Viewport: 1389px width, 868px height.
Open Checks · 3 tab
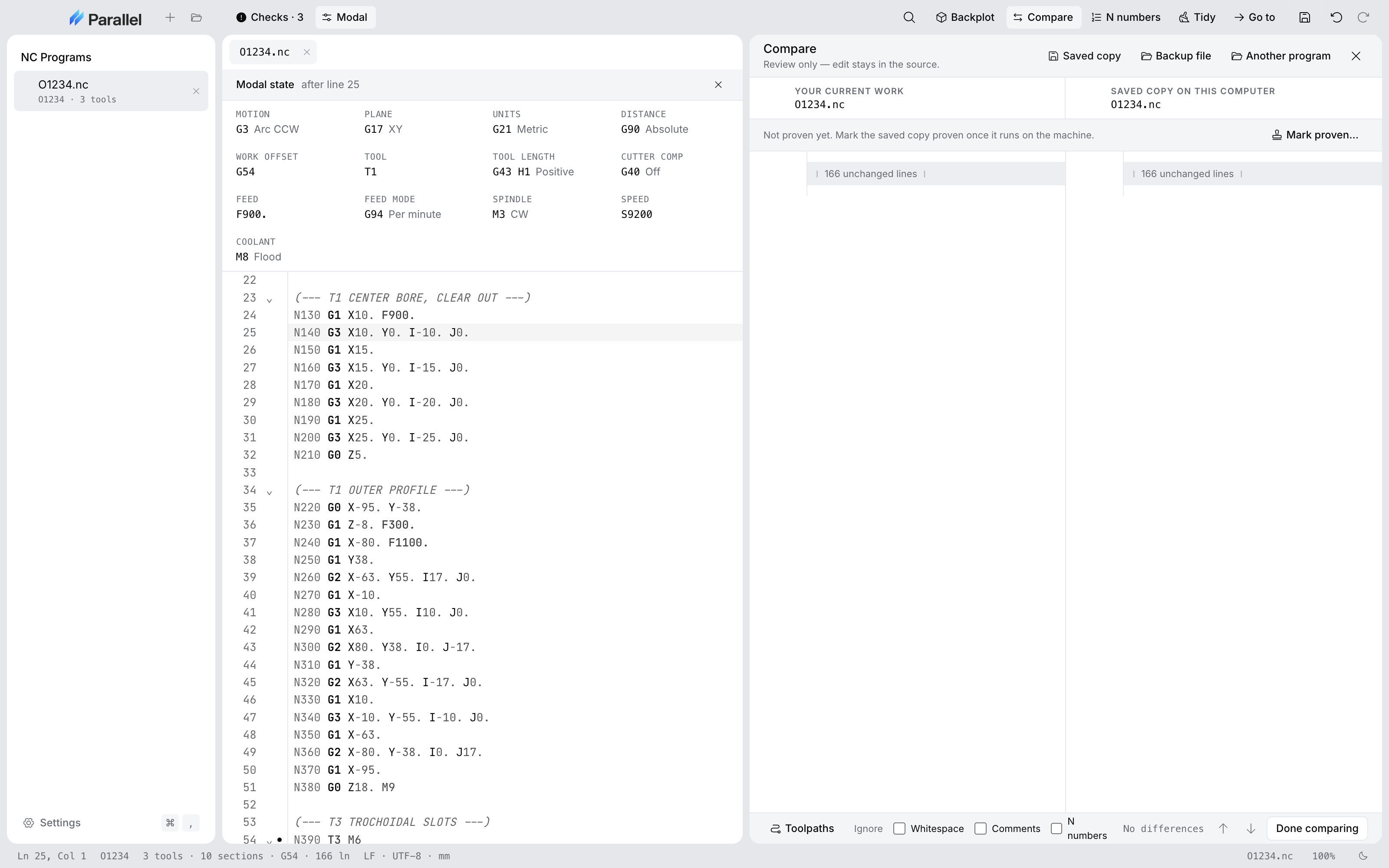pyautogui.click(x=270, y=17)
